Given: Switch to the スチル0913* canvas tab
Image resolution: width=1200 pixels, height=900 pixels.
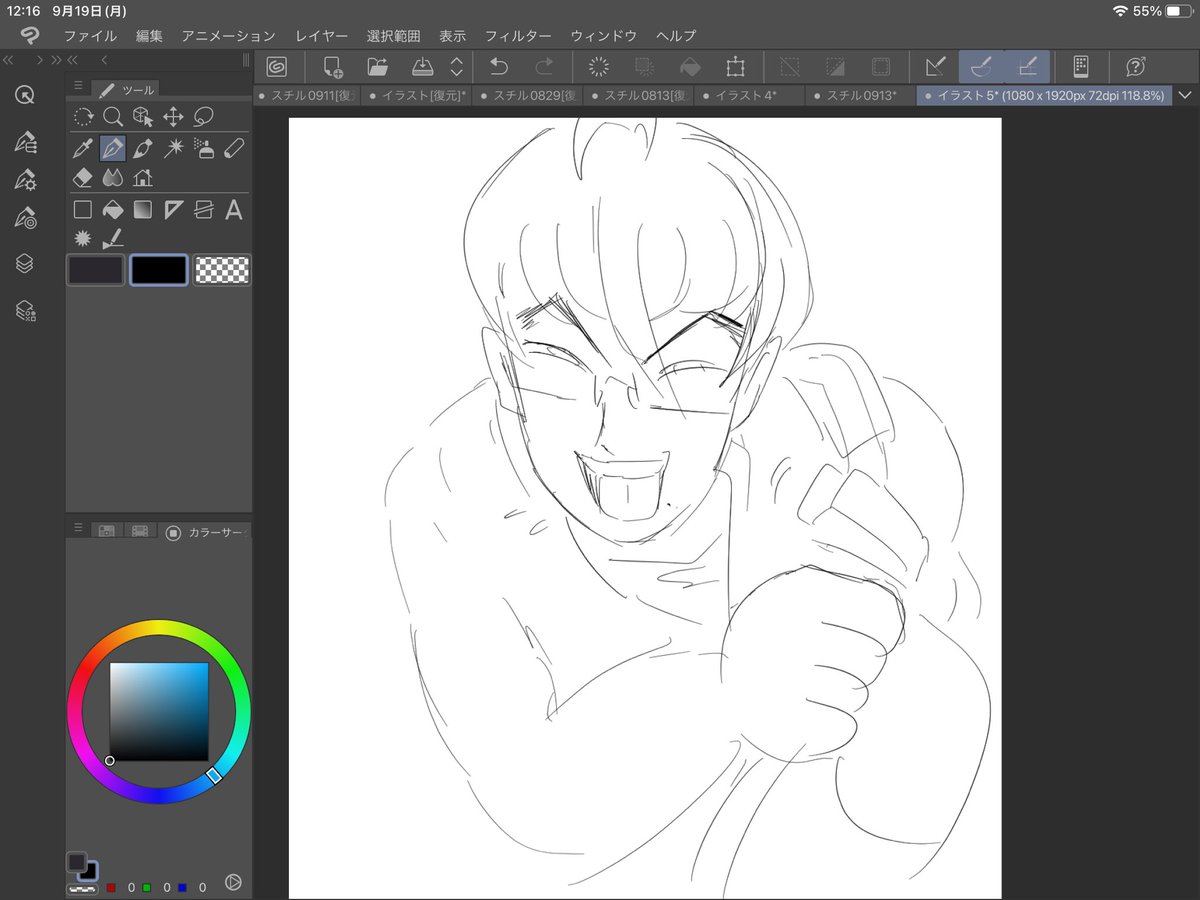Looking at the screenshot, I should pos(861,96).
